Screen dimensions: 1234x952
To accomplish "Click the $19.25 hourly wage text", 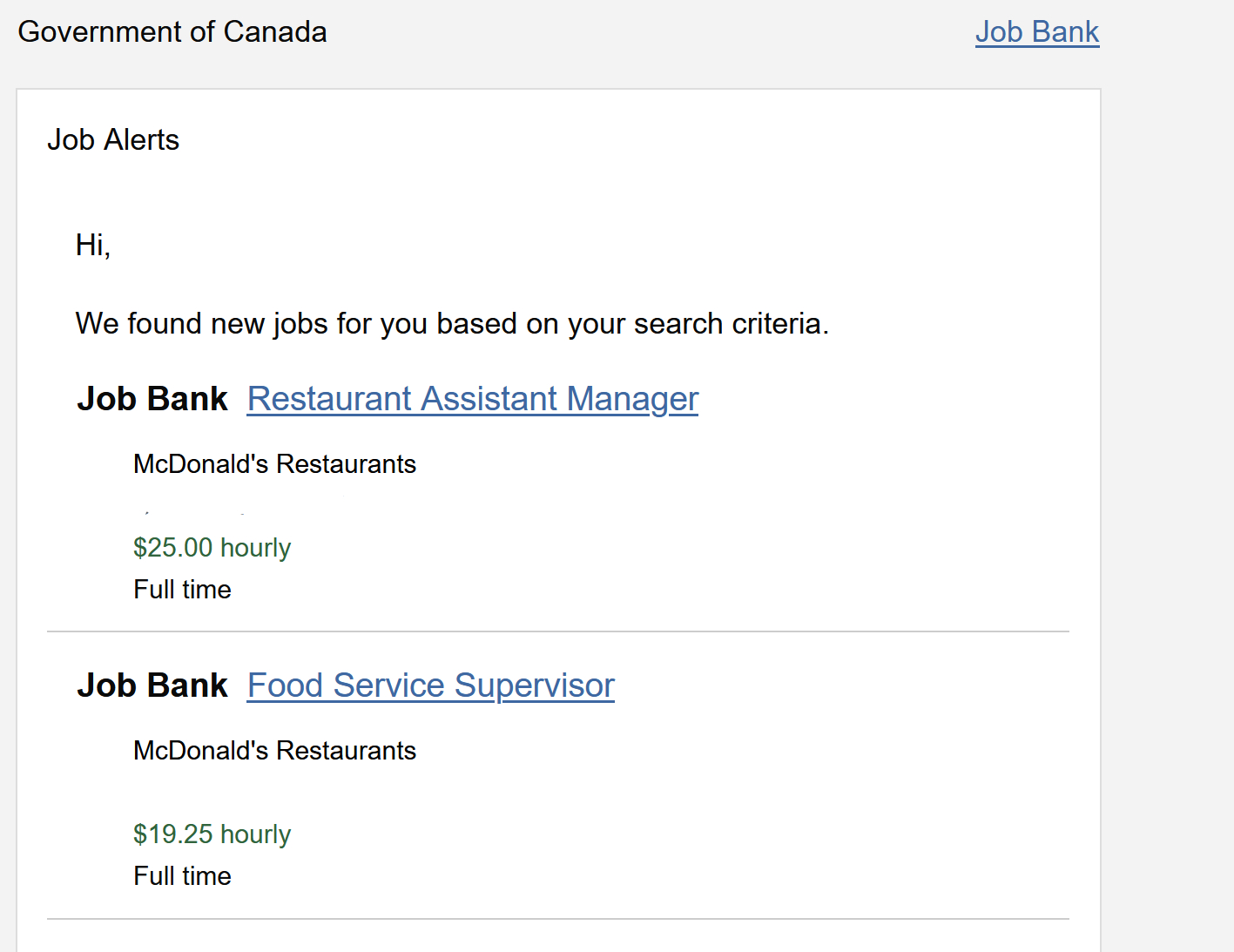I will (x=212, y=834).
